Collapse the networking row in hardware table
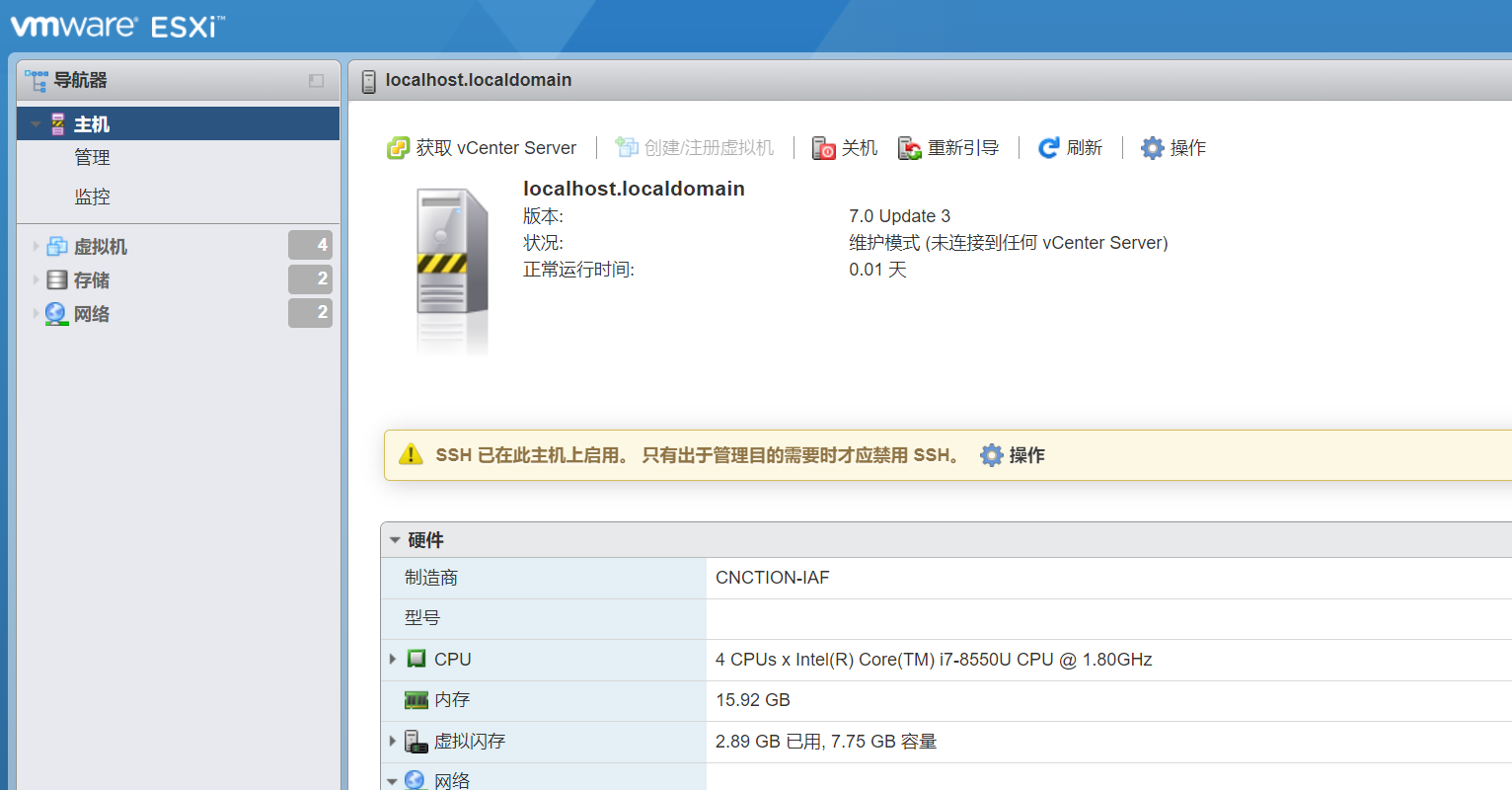The height and width of the screenshot is (790, 1512). click(x=393, y=782)
